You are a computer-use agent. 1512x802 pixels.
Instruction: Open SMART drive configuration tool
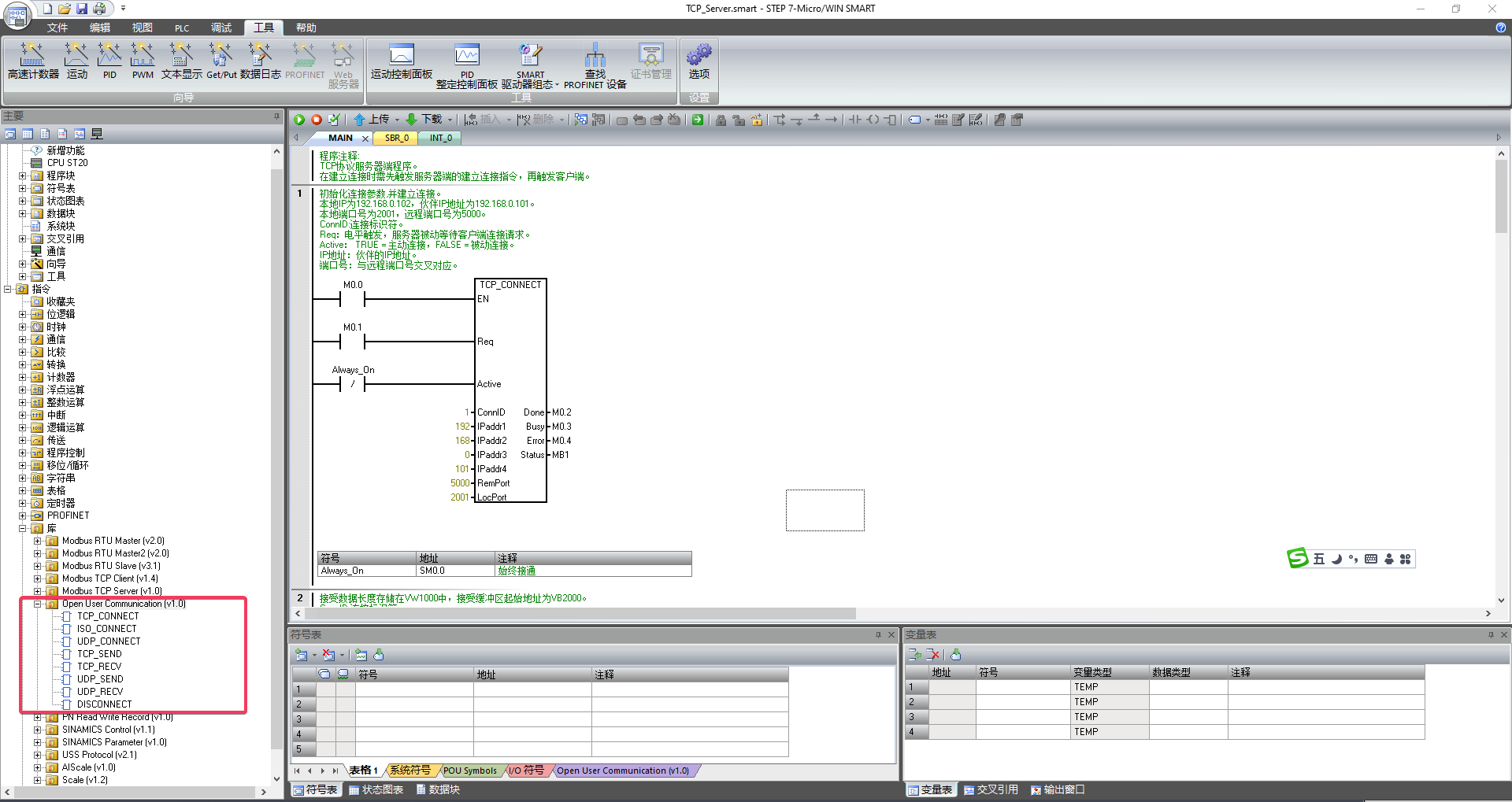(x=530, y=65)
